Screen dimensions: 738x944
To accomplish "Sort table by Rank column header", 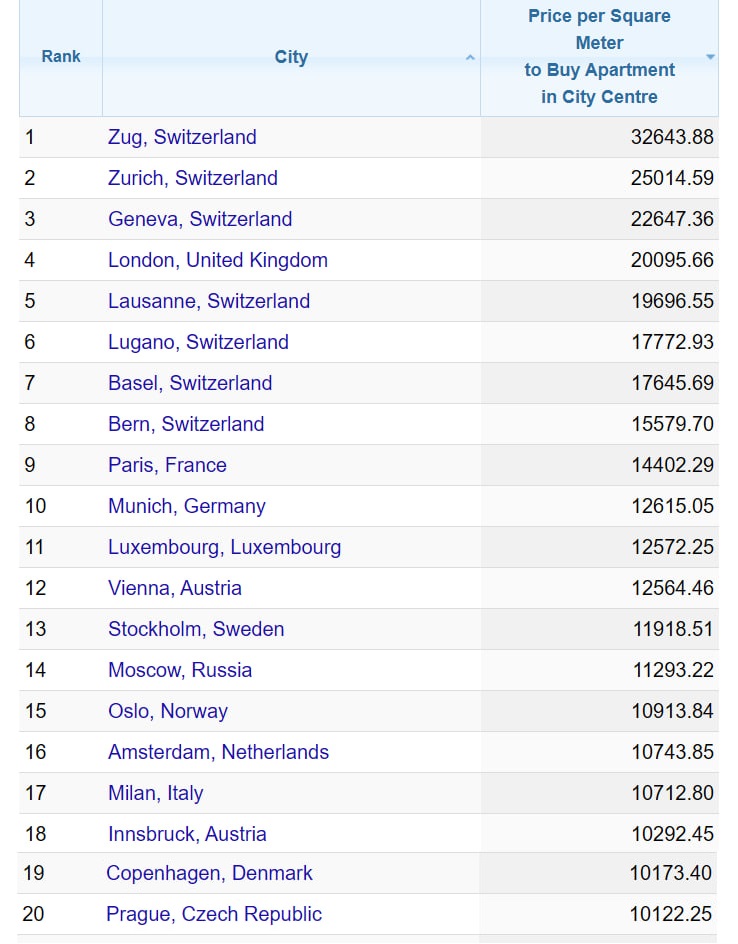I will click(61, 57).
